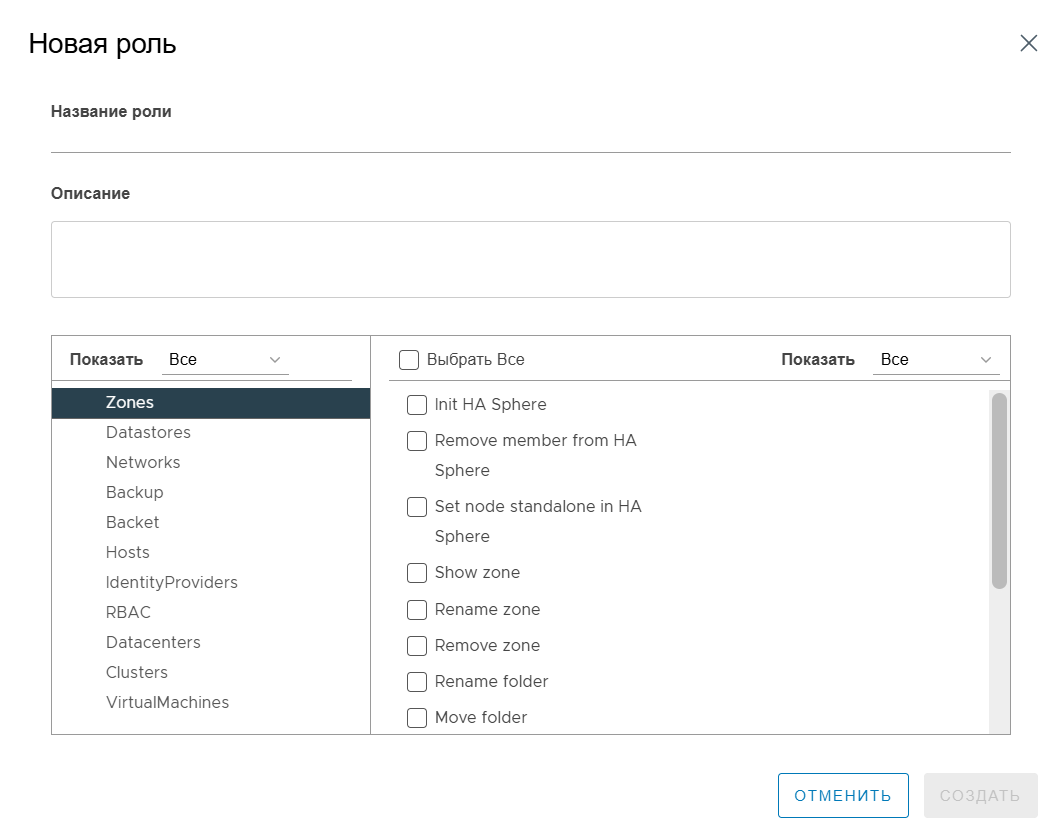Screen dimensions: 1054x839
Task: Tick the Rename zone checkbox
Action: pyautogui.click(x=417, y=610)
